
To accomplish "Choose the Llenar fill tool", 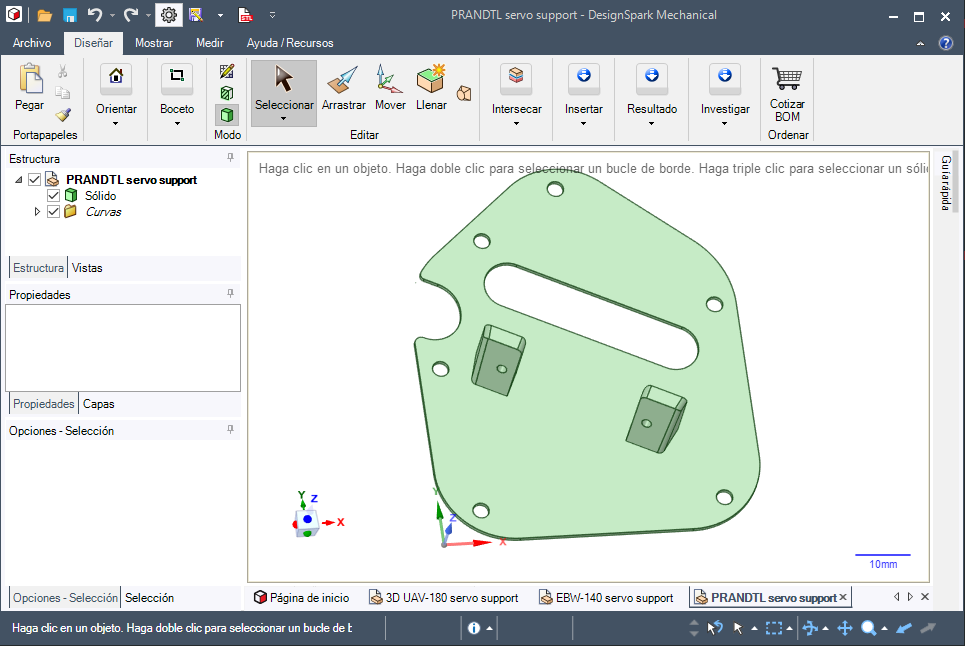I will pyautogui.click(x=431, y=87).
